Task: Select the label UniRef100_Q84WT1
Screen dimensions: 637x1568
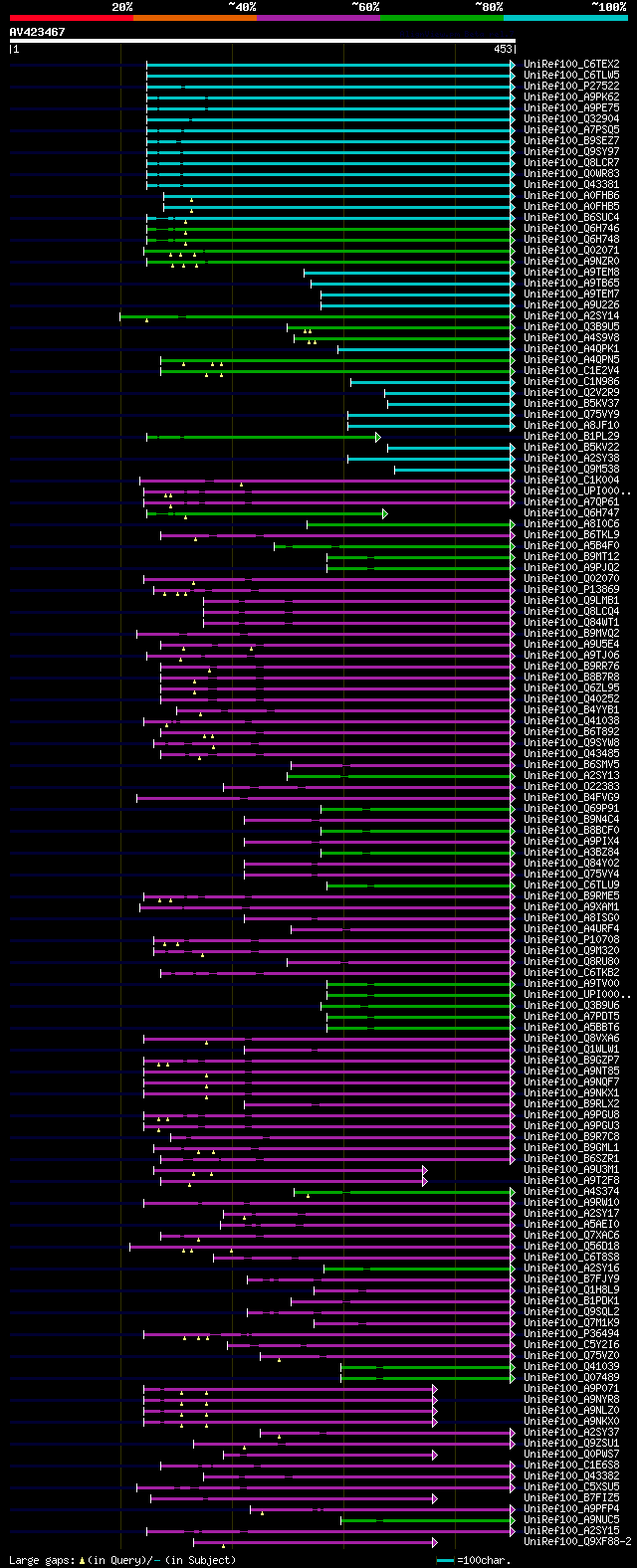Action: tap(571, 622)
